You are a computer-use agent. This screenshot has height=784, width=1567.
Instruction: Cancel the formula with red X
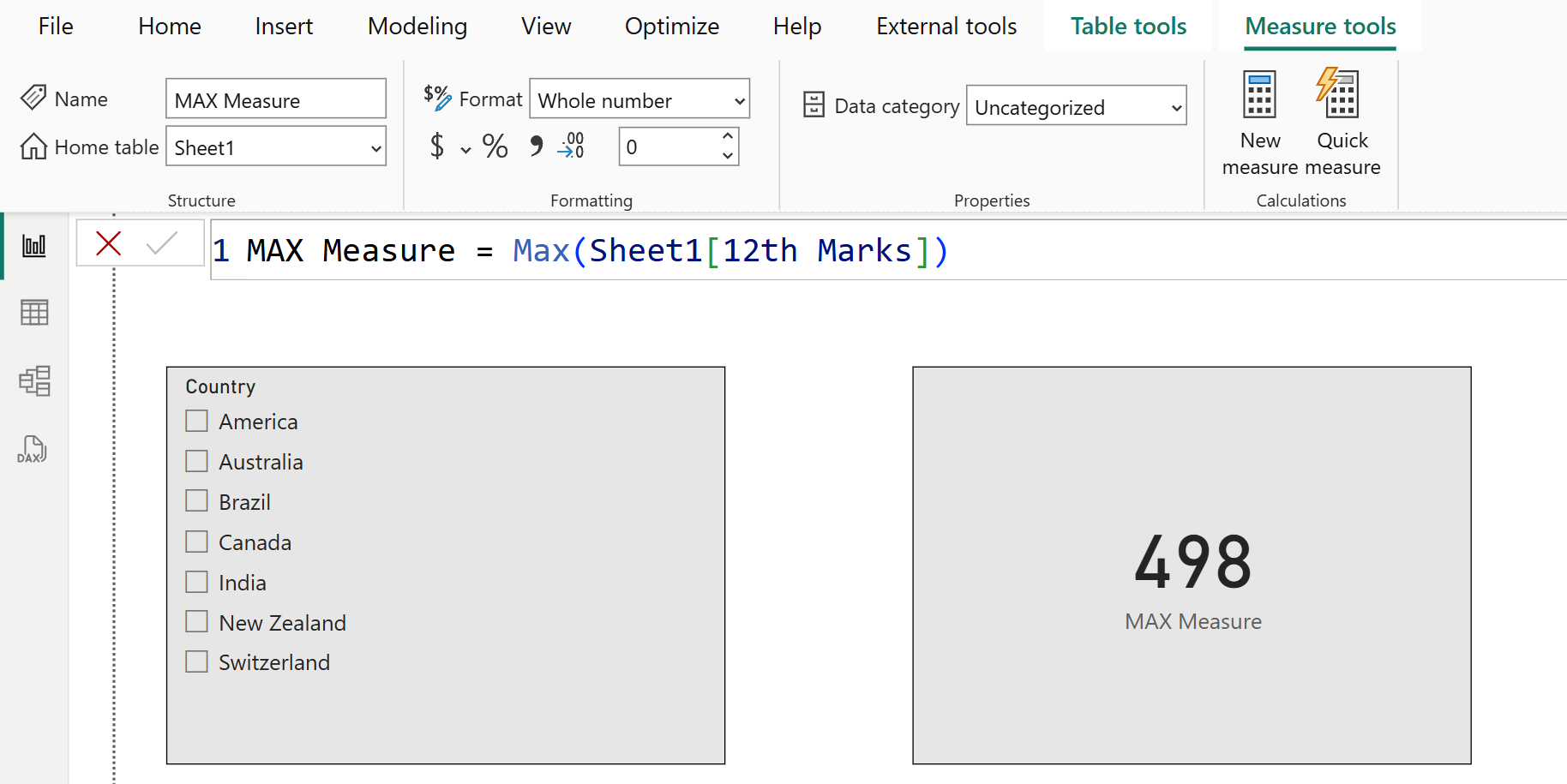(x=109, y=244)
